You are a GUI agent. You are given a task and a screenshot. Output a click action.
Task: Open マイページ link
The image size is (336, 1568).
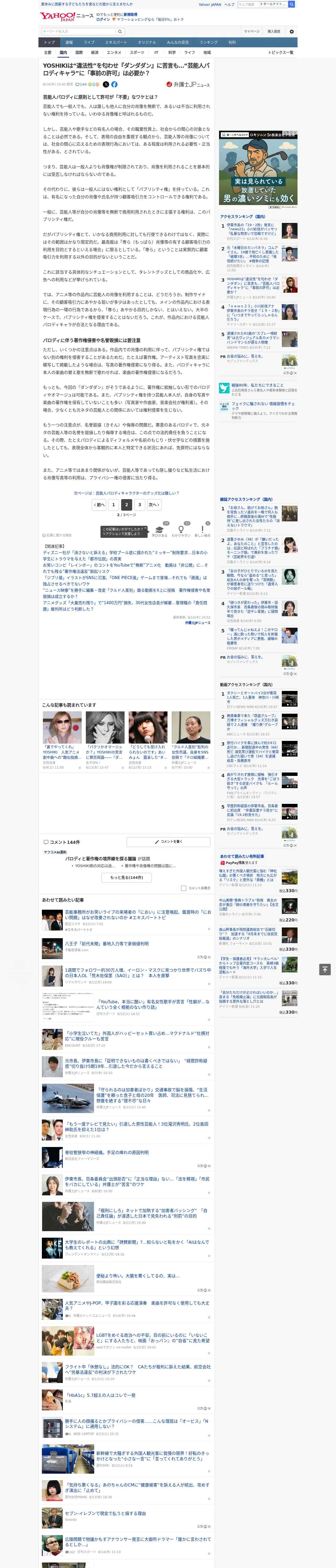(252, 31)
